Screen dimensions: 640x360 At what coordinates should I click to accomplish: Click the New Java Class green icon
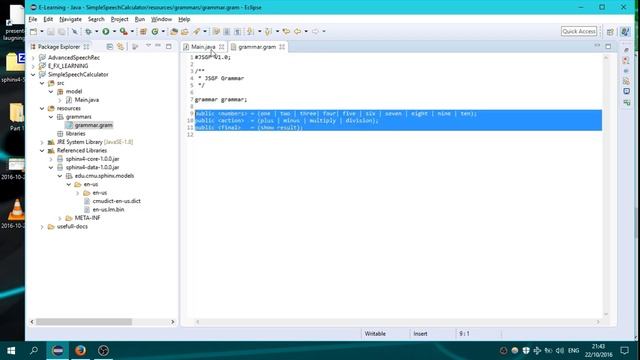[x=155, y=31]
